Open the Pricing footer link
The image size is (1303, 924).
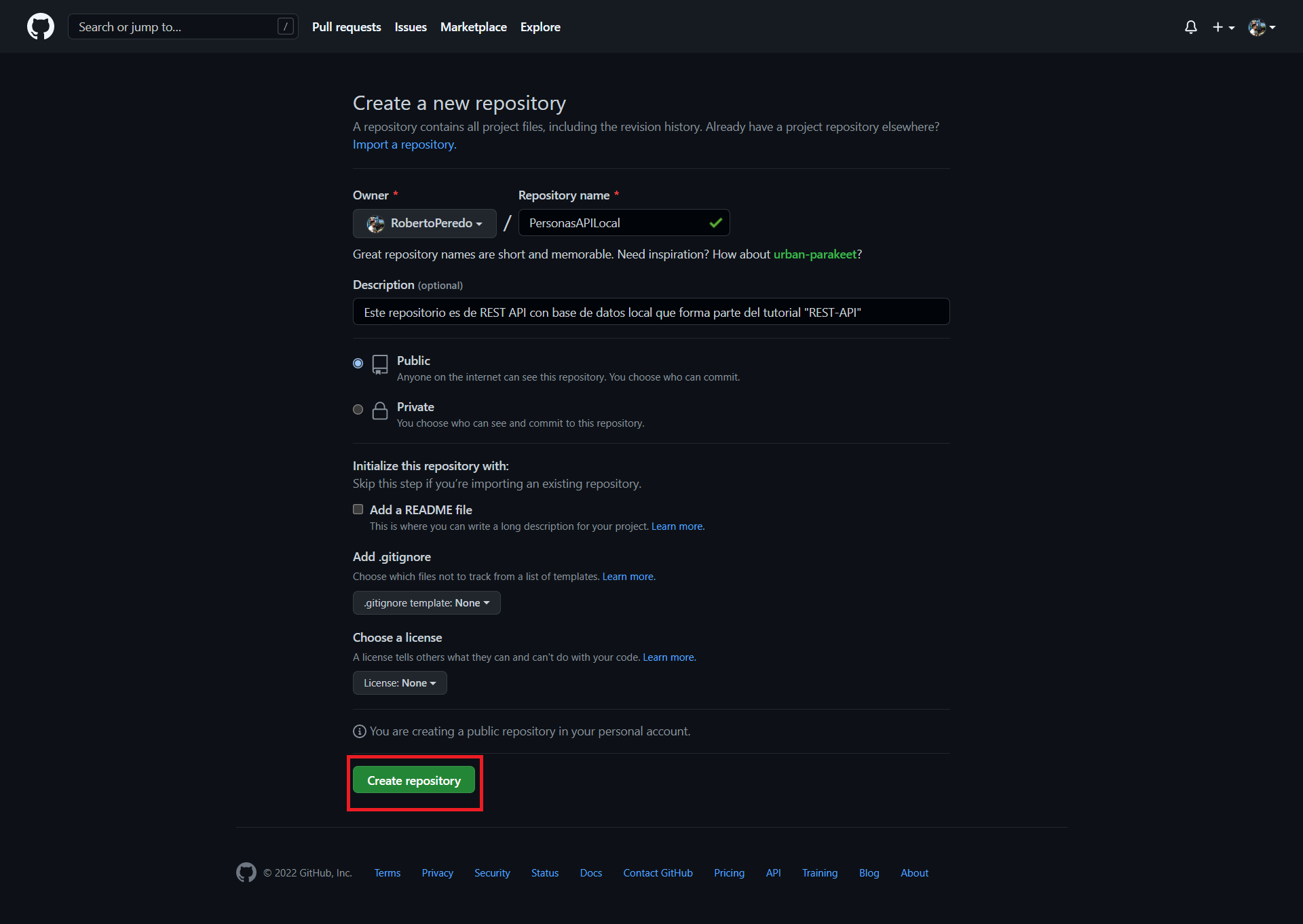(730, 873)
